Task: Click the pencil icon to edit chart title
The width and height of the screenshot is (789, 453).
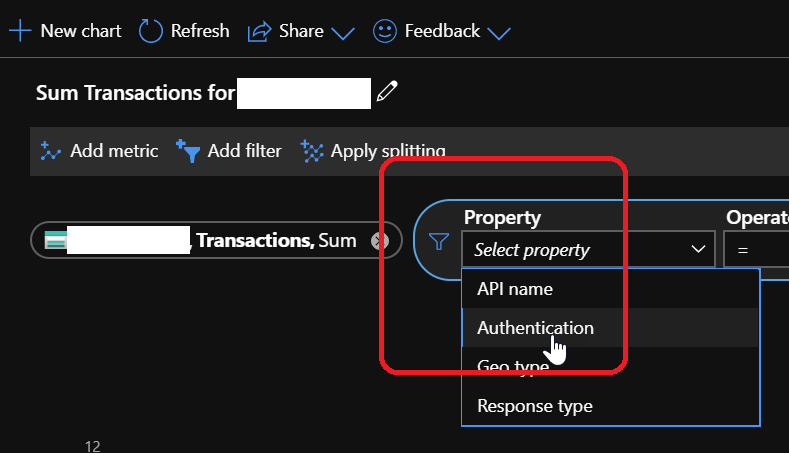Action: [x=389, y=93]
